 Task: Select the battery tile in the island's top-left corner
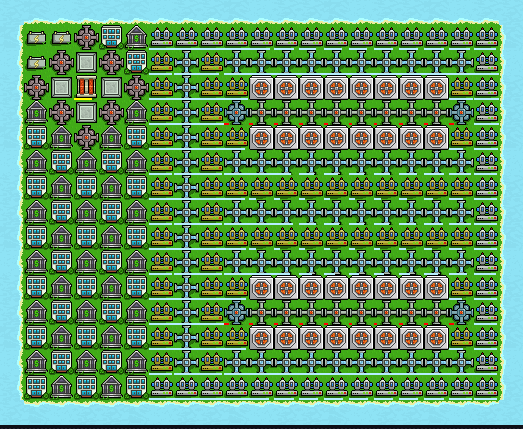(x=36, y=38)
